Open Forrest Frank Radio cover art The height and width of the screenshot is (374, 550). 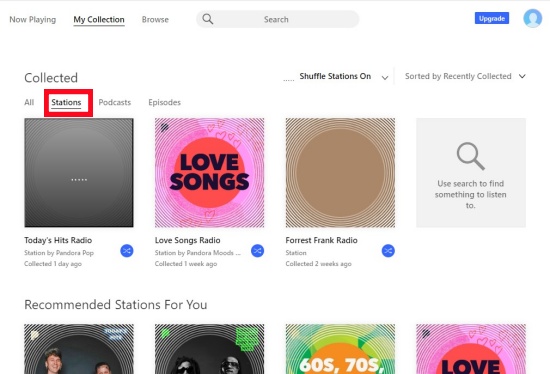340,173
